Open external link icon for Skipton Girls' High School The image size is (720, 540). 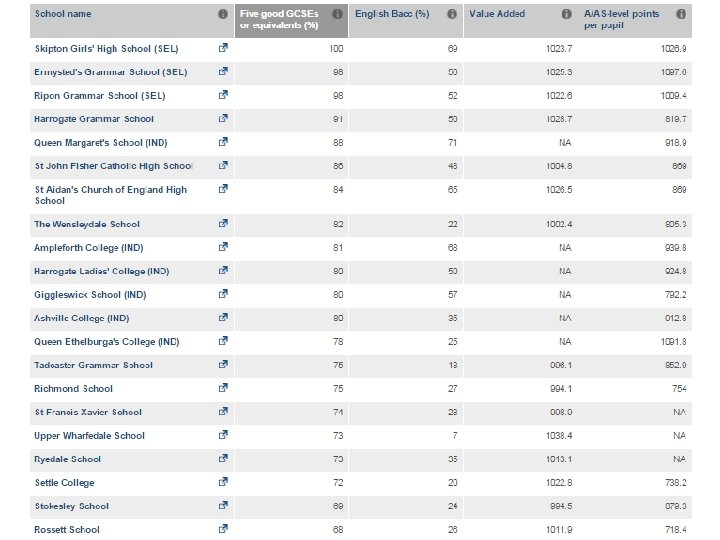222,48
